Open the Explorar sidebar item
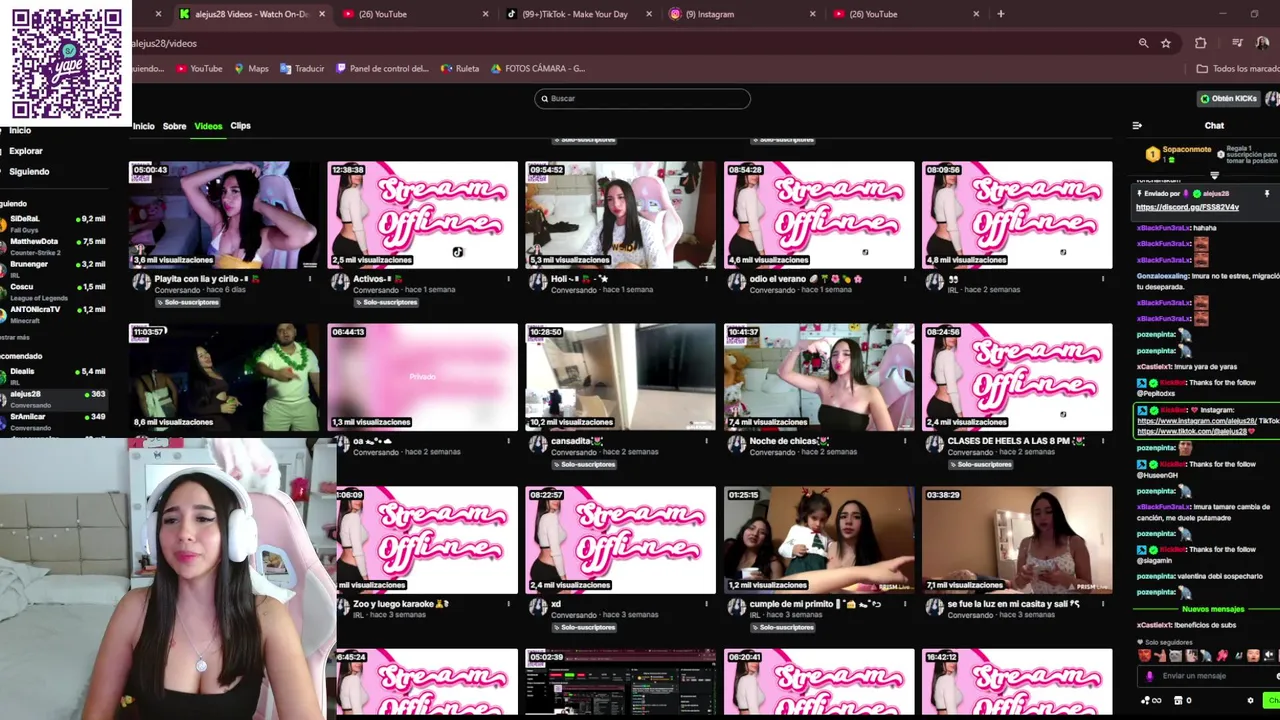Image resolution: width=1280 pixels, height=720 pixels. [26, 151]
